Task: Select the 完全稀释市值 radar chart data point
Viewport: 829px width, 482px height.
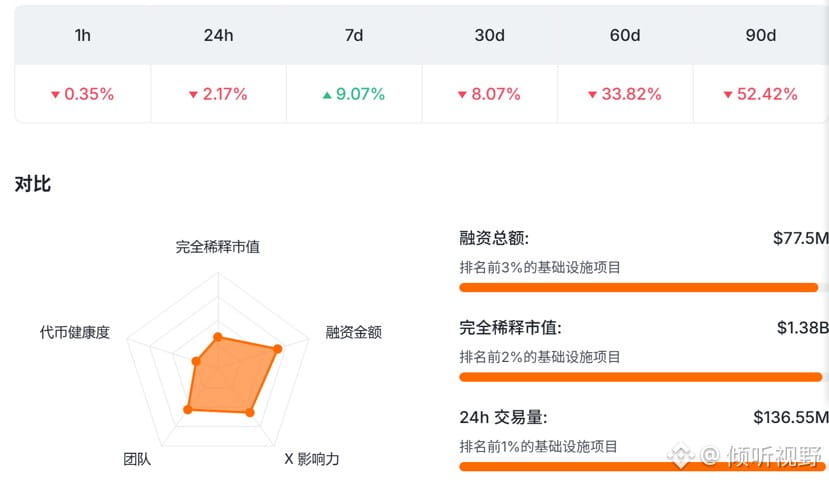Action: (218, 337)
